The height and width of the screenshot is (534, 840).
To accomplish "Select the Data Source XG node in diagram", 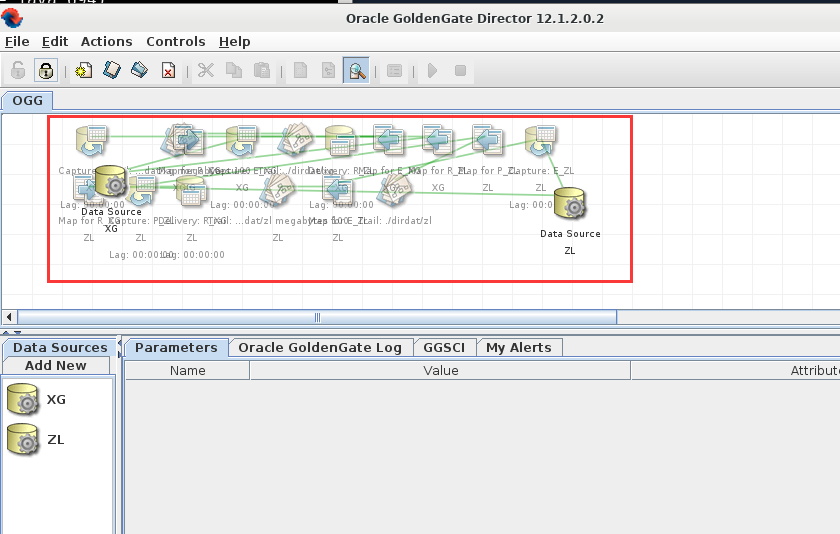I will point(111,182).
